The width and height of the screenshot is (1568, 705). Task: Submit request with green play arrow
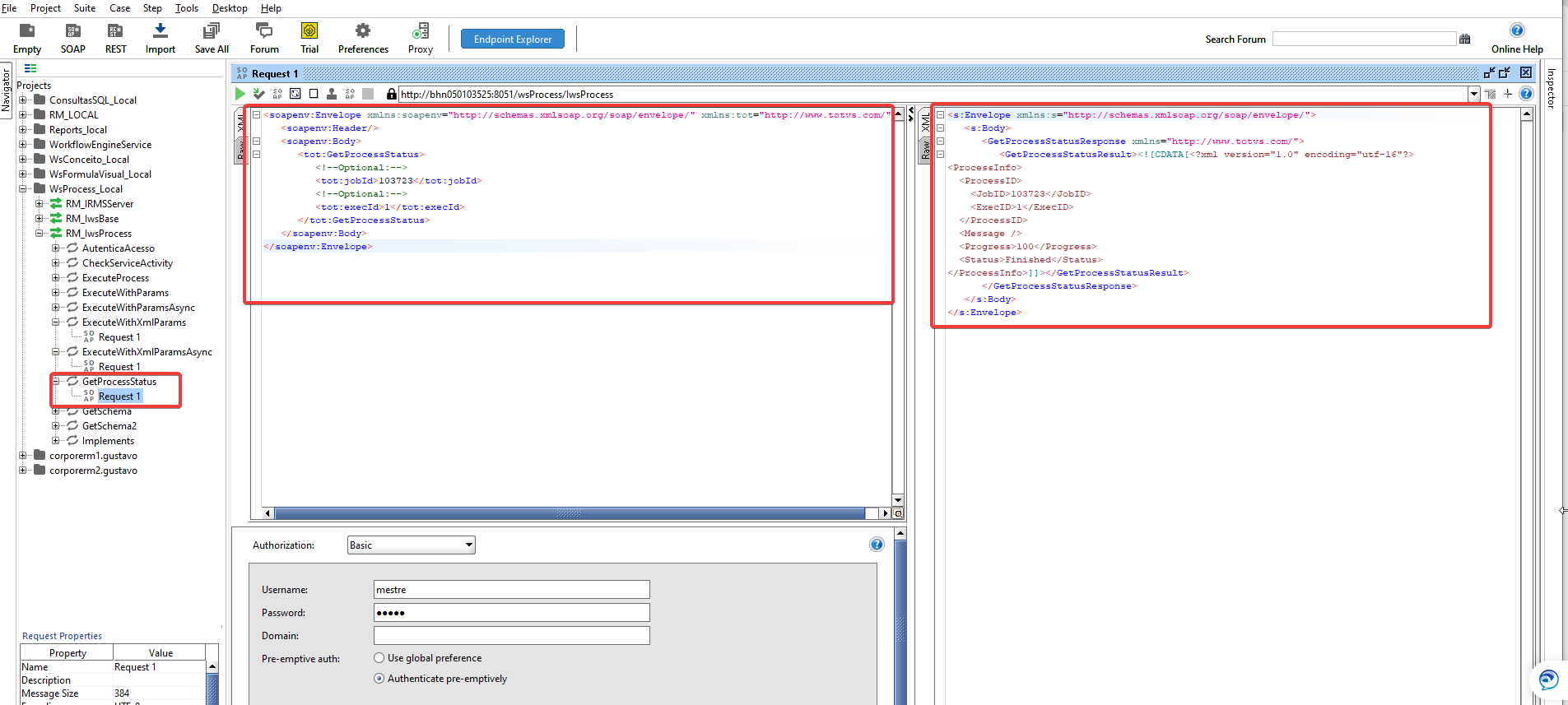point(240,94)
